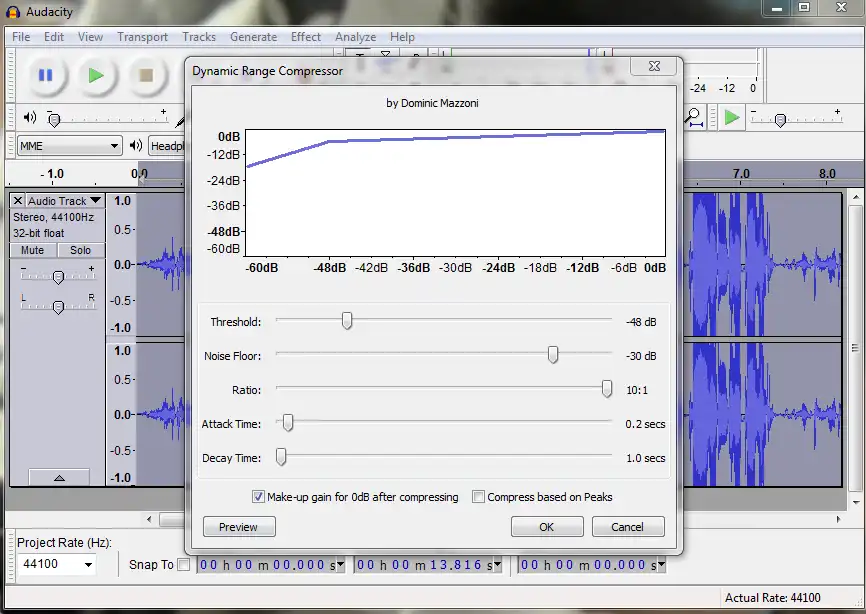Toggle the Snap To checkbox
This screenshot has height=614, width=866.
(184, 564)
